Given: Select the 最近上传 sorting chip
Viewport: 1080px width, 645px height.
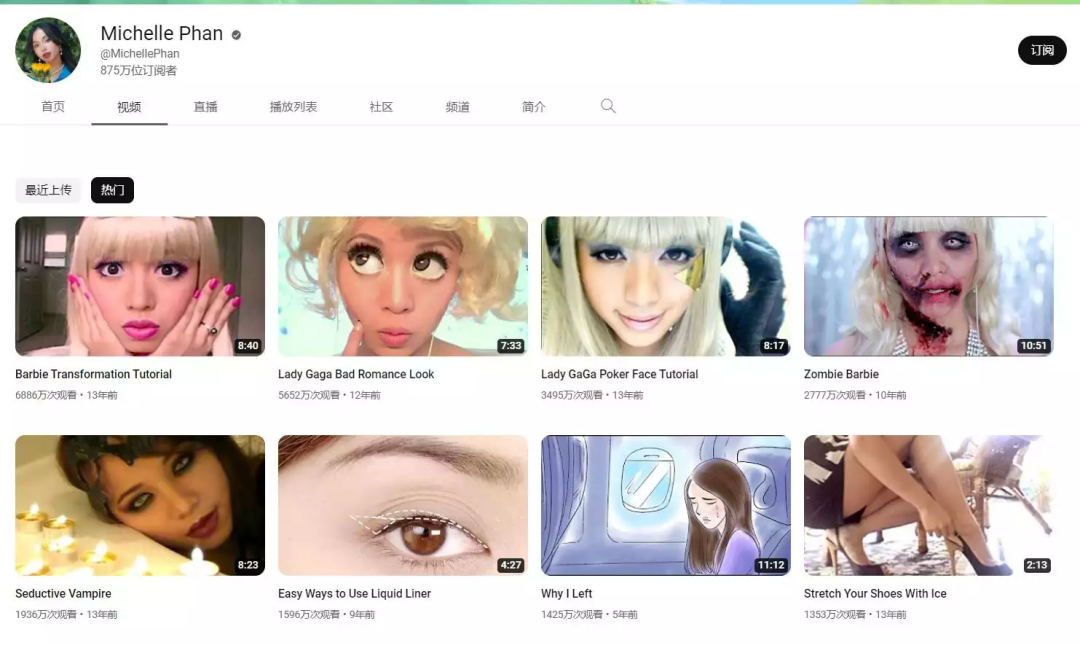Looking at the screenshot, I should click(48, 189).
